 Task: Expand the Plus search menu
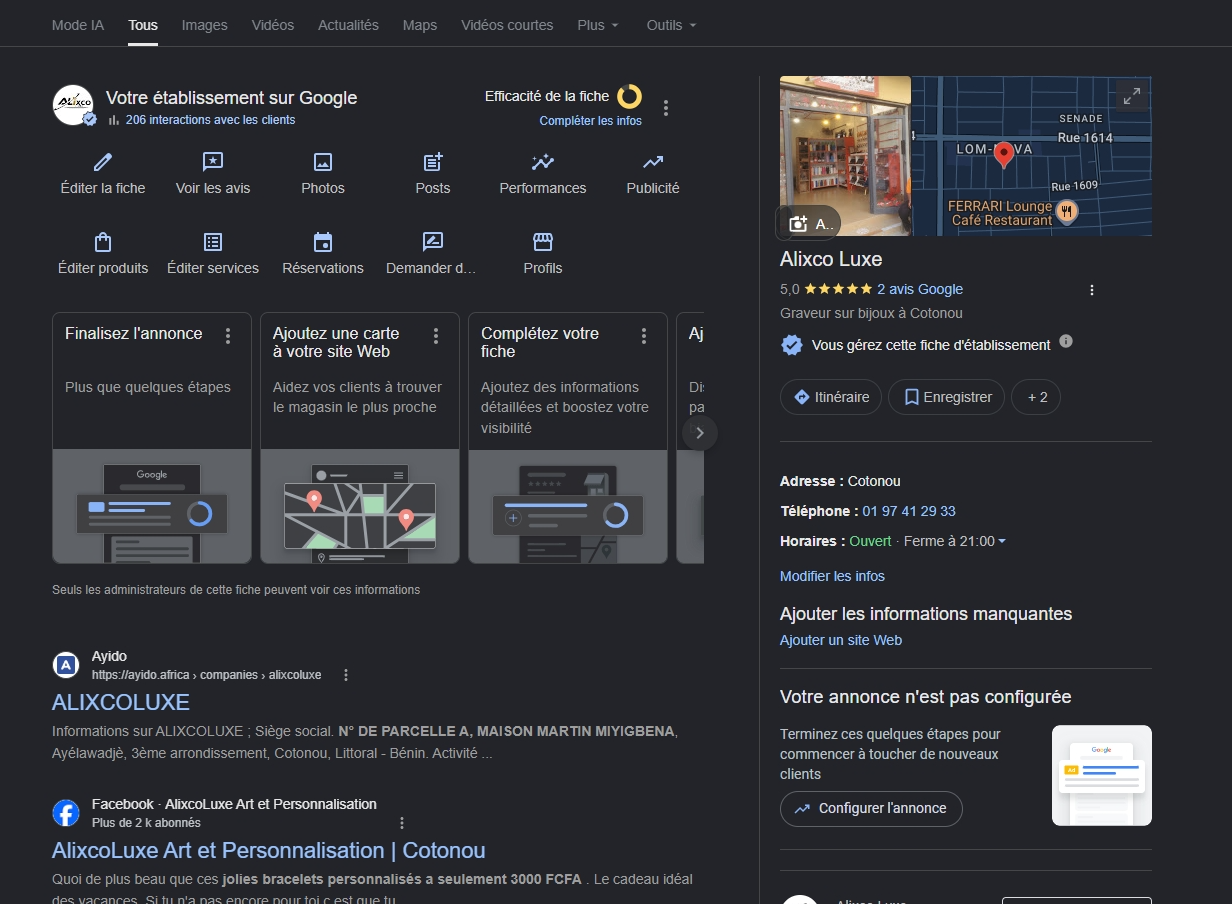click(598, 25)
